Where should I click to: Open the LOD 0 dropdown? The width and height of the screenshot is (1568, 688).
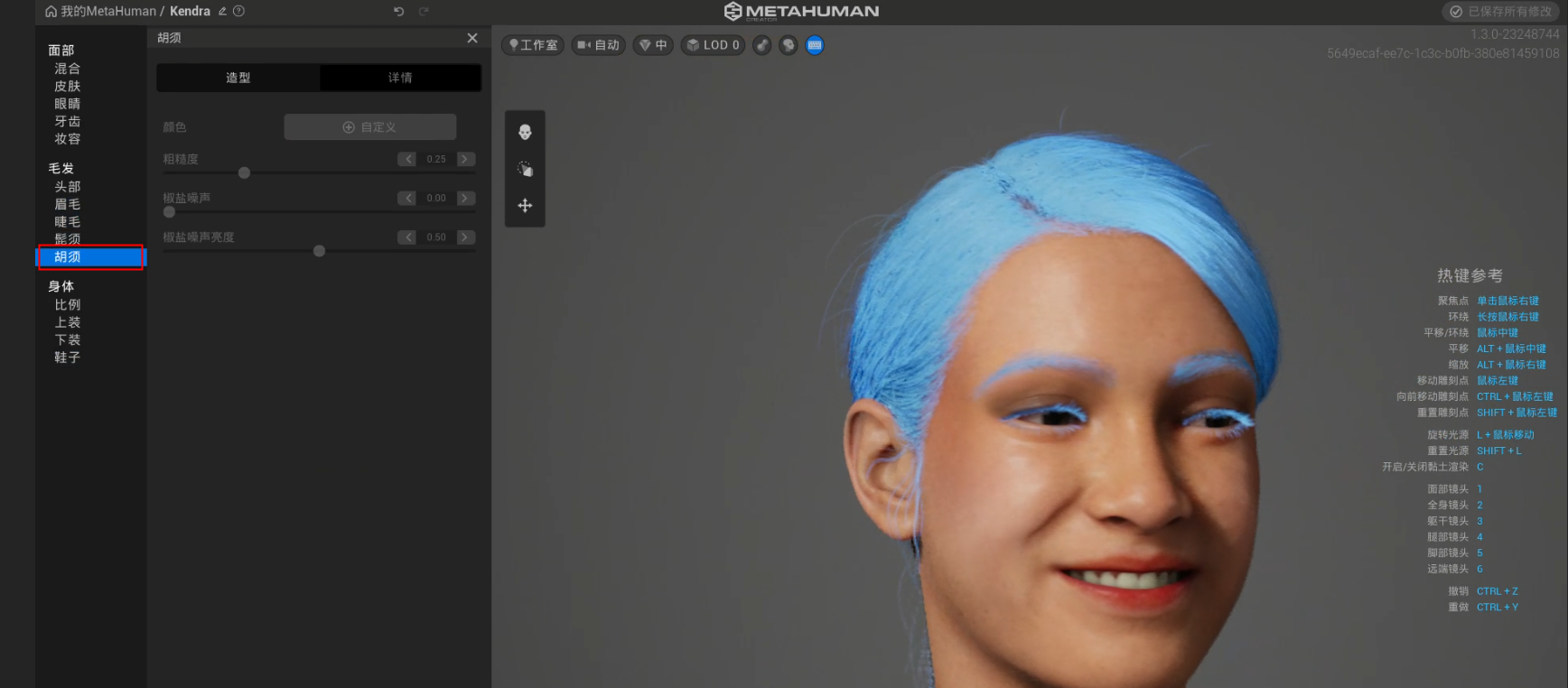[x=713, y=45]
